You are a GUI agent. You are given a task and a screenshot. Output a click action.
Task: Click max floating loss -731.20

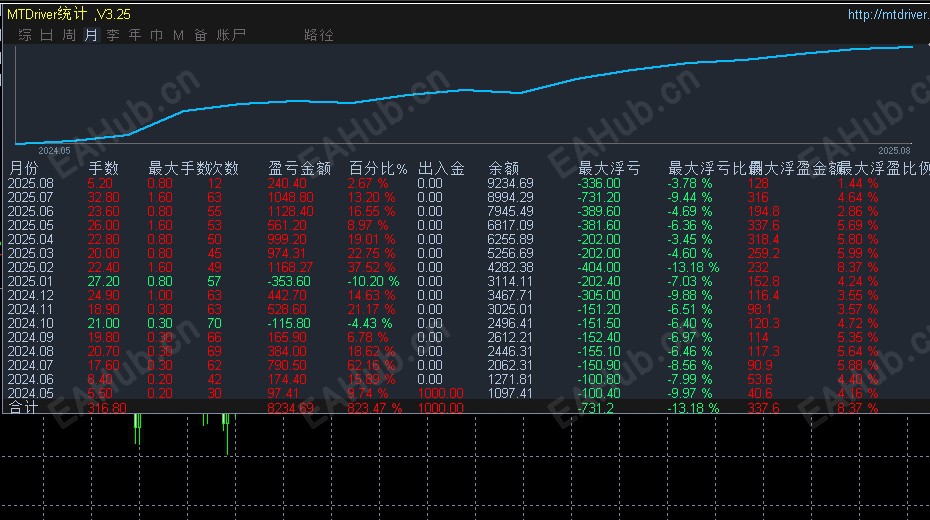tap(599, 197)
